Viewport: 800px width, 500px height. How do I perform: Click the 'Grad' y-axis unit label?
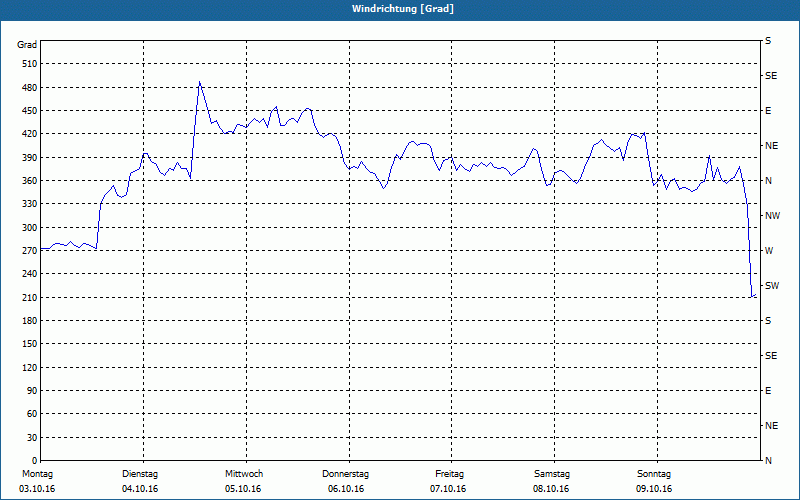click(27, 45)
